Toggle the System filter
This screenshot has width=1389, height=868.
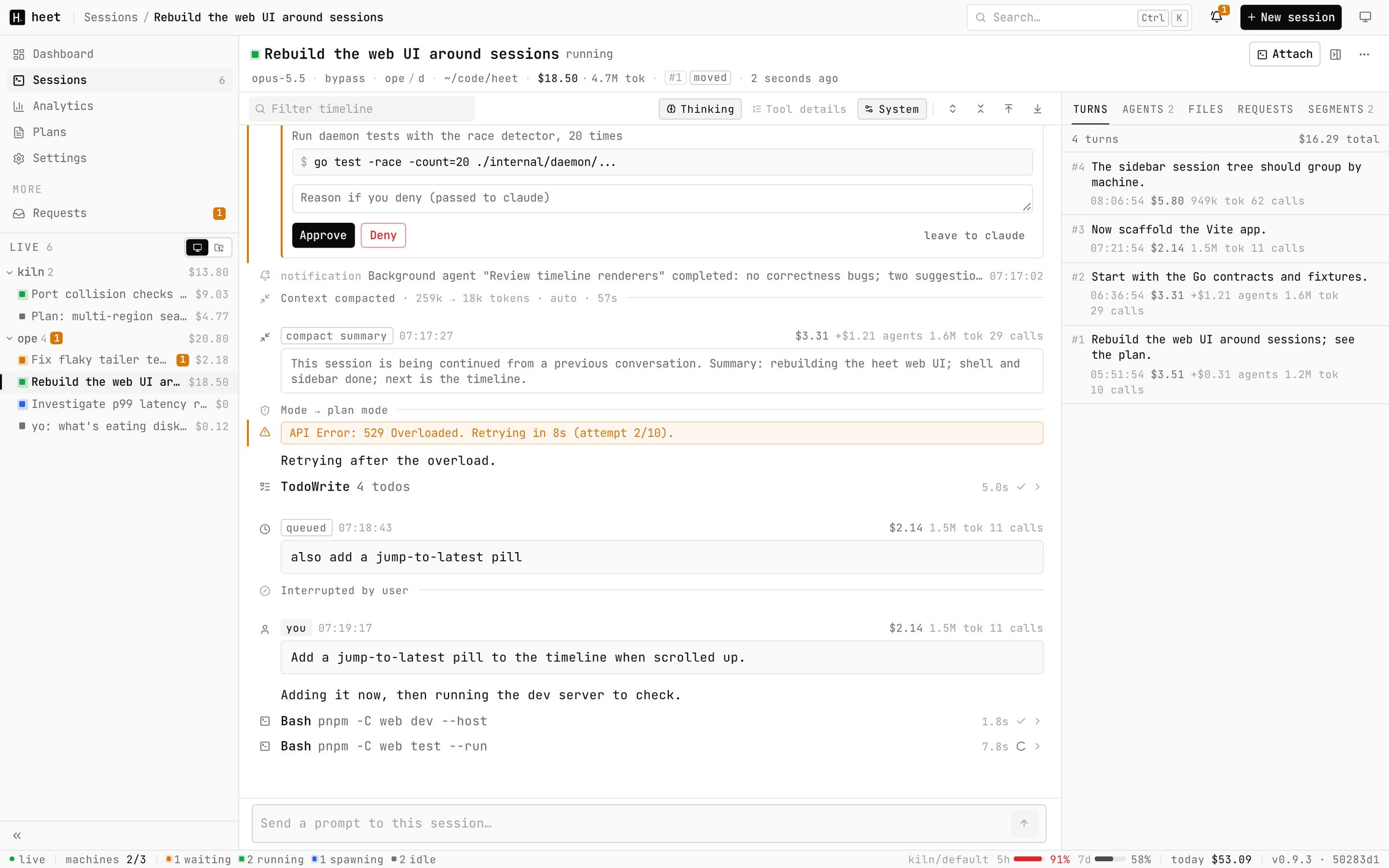tap(892, 109)
